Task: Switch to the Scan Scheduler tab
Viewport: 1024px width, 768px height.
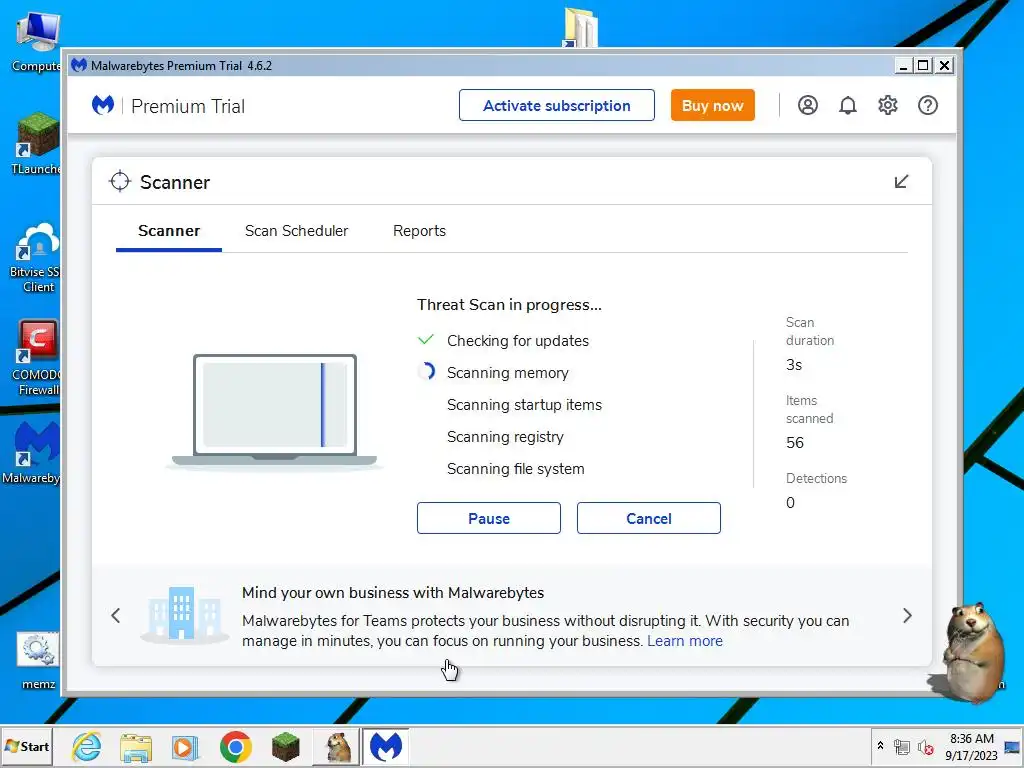Action: click(296, 231)
